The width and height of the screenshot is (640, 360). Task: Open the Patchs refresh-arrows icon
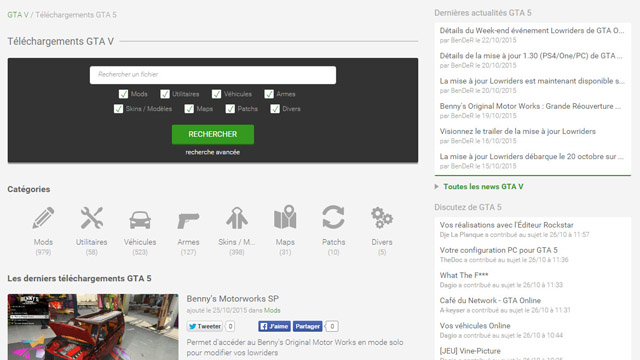(x=333, y=217)
